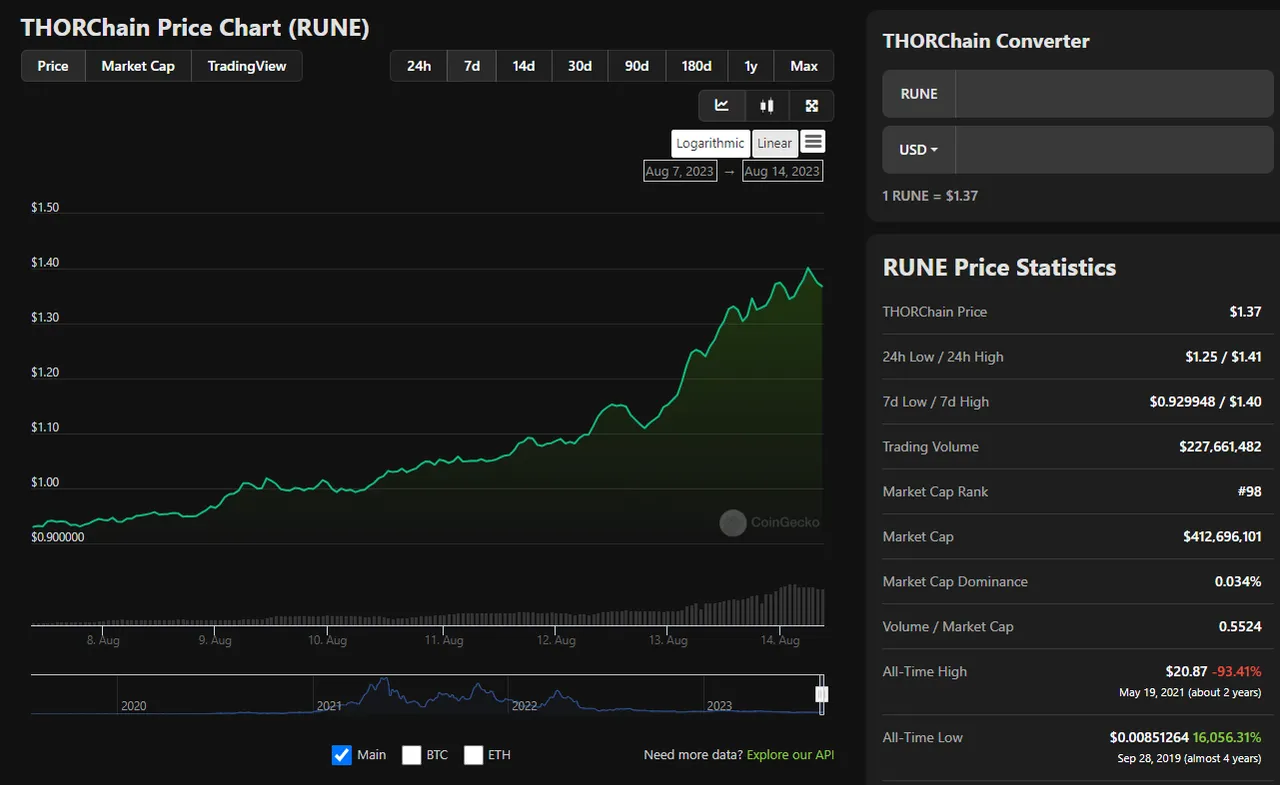
Task: Select the 1y time range
Action: (751, 66)
